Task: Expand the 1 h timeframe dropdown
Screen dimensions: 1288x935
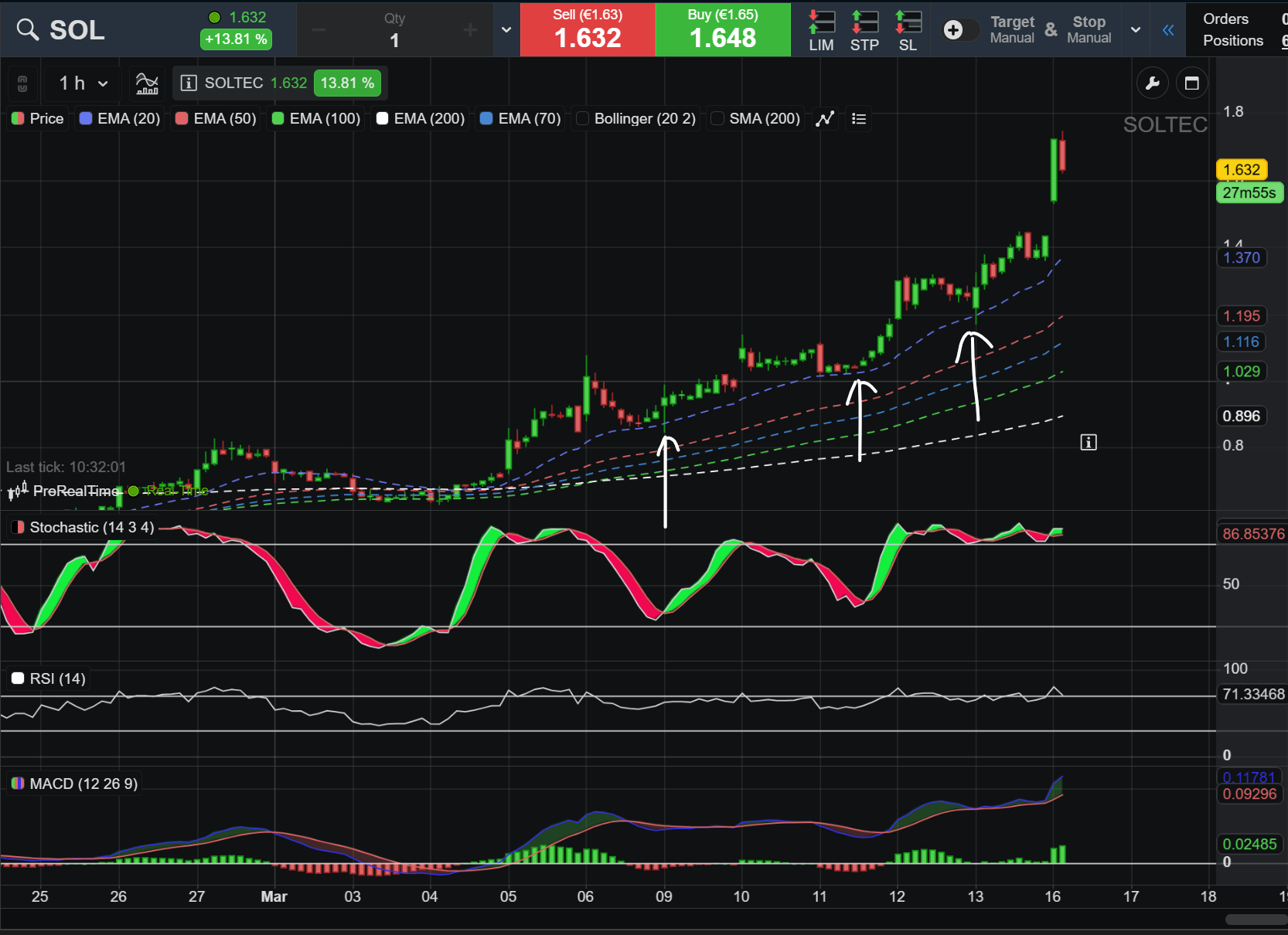Action: [x=83, y=83]
